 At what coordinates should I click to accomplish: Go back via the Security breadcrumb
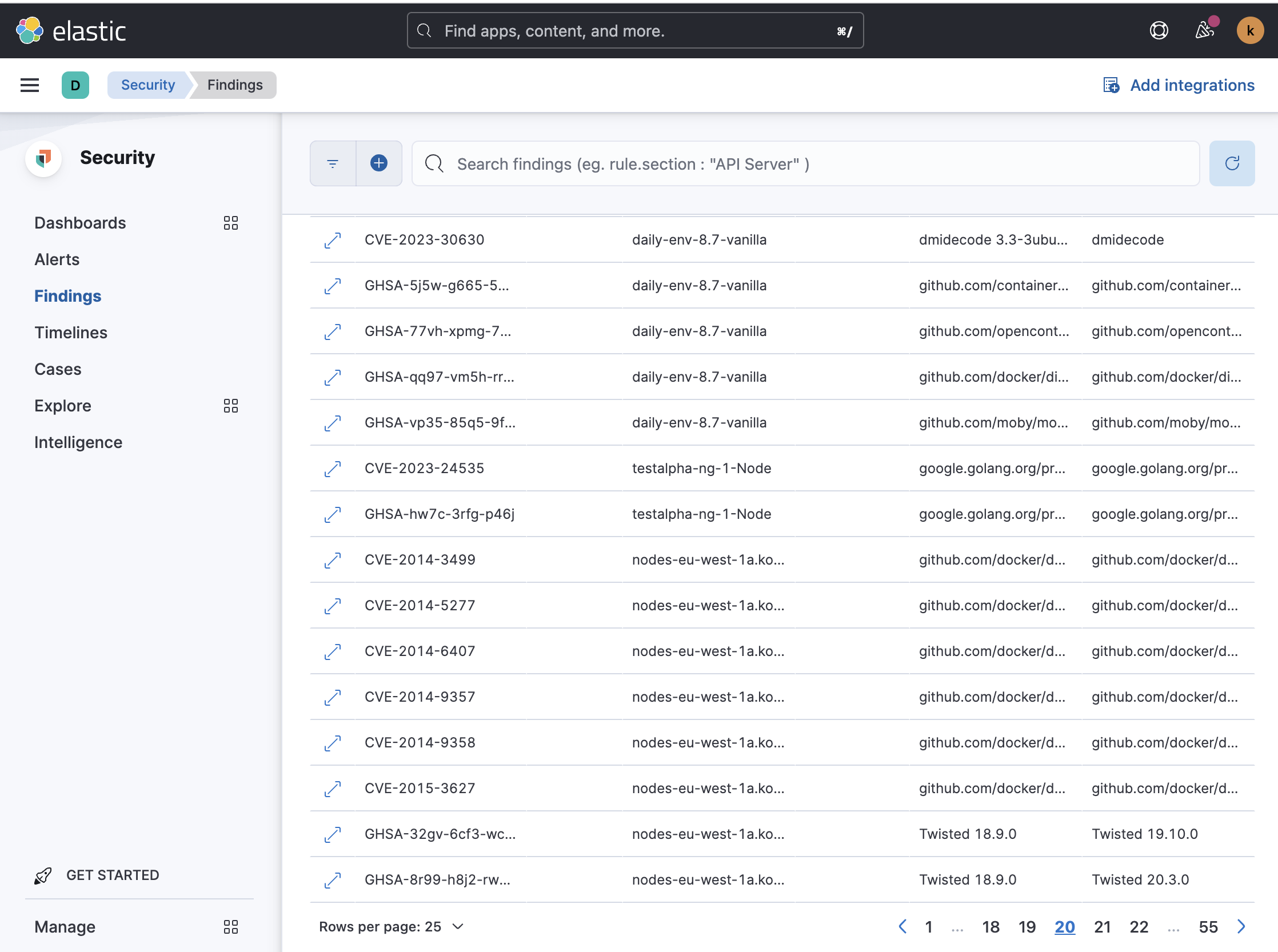click(147, 85)
